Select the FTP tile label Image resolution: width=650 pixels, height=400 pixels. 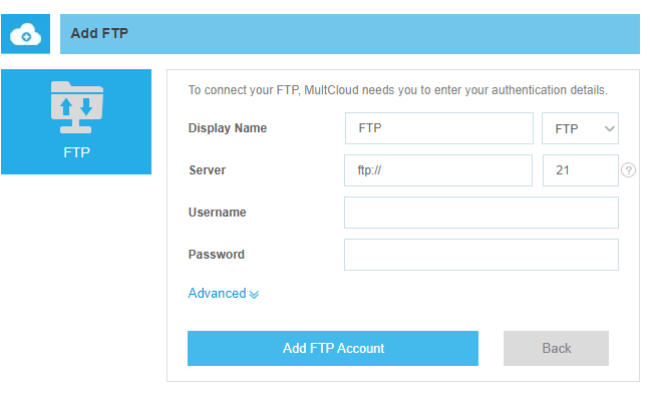pos(77,153)
